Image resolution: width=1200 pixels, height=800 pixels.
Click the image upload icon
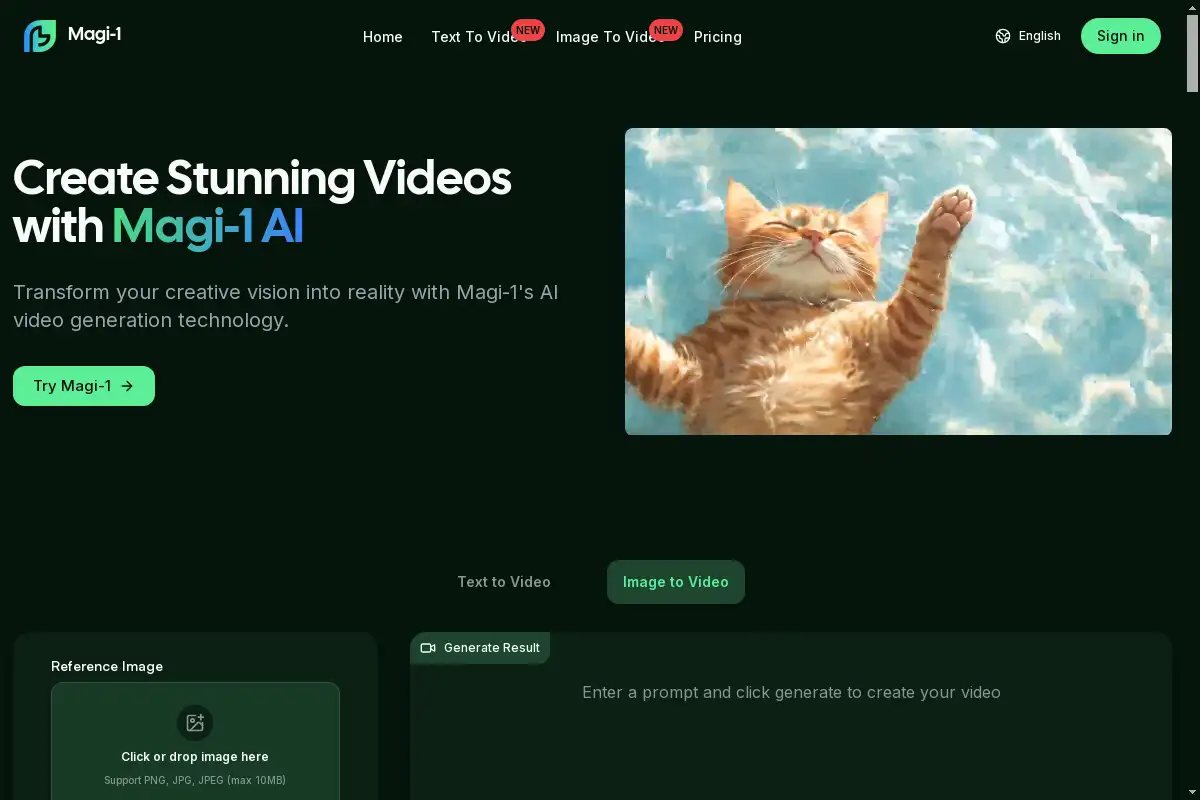pyautogui.click(x=195, y=723)
